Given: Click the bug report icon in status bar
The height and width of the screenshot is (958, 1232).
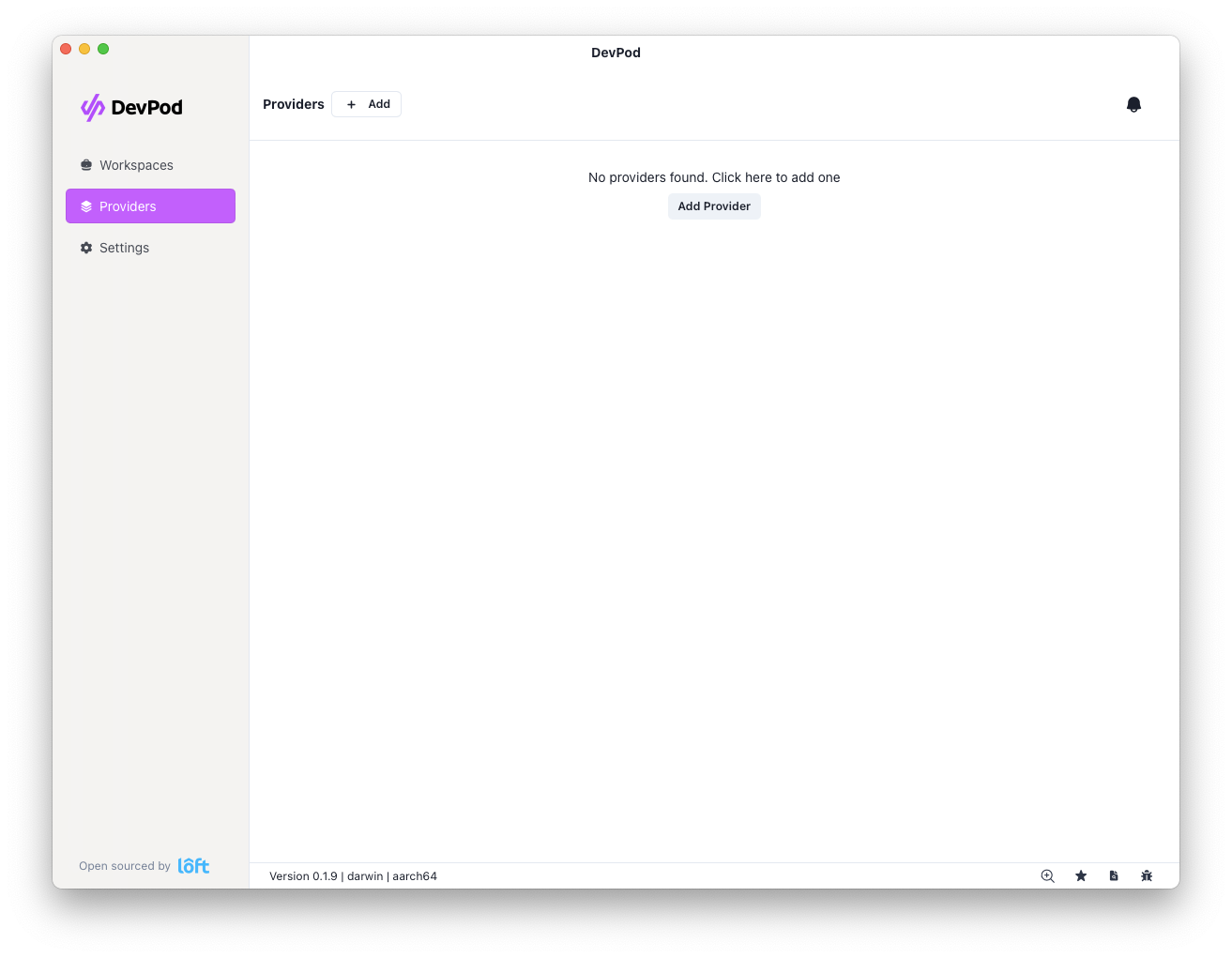Looking at the screenshot, I should pos(1147,875).
